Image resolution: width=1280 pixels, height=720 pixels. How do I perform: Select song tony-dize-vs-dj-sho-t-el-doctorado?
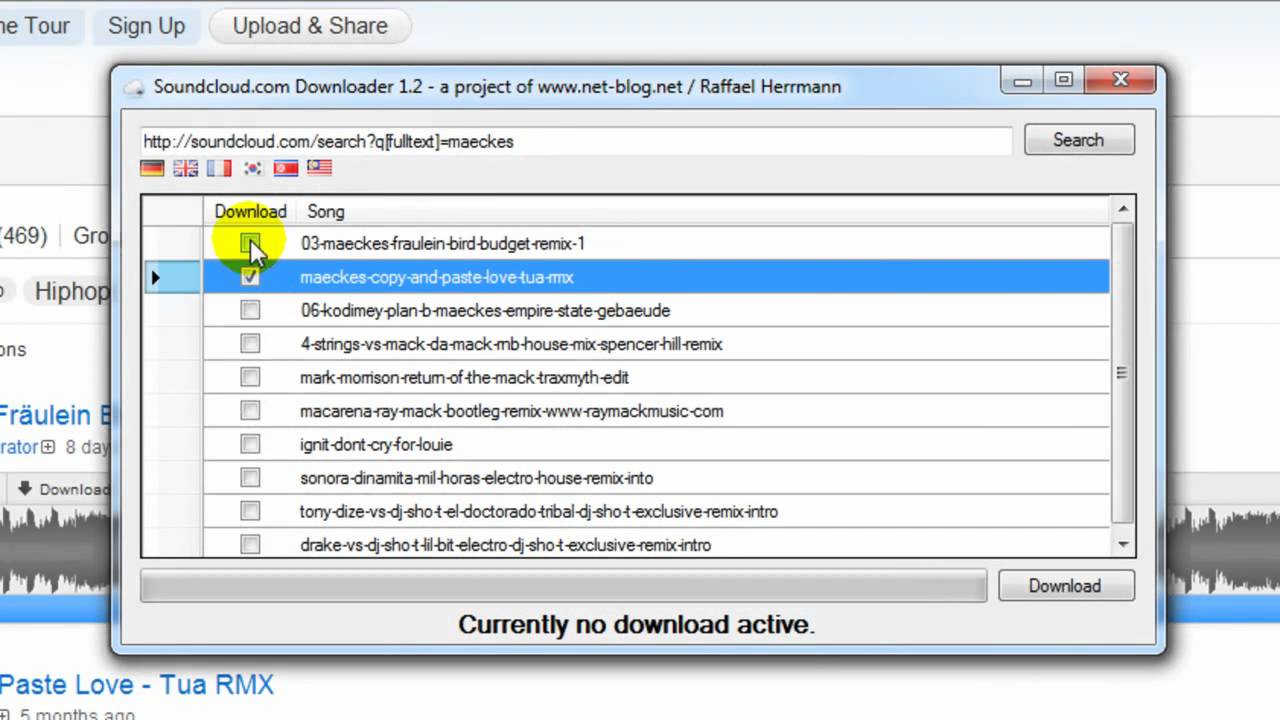pyautogui.click(x=539, y=511)
